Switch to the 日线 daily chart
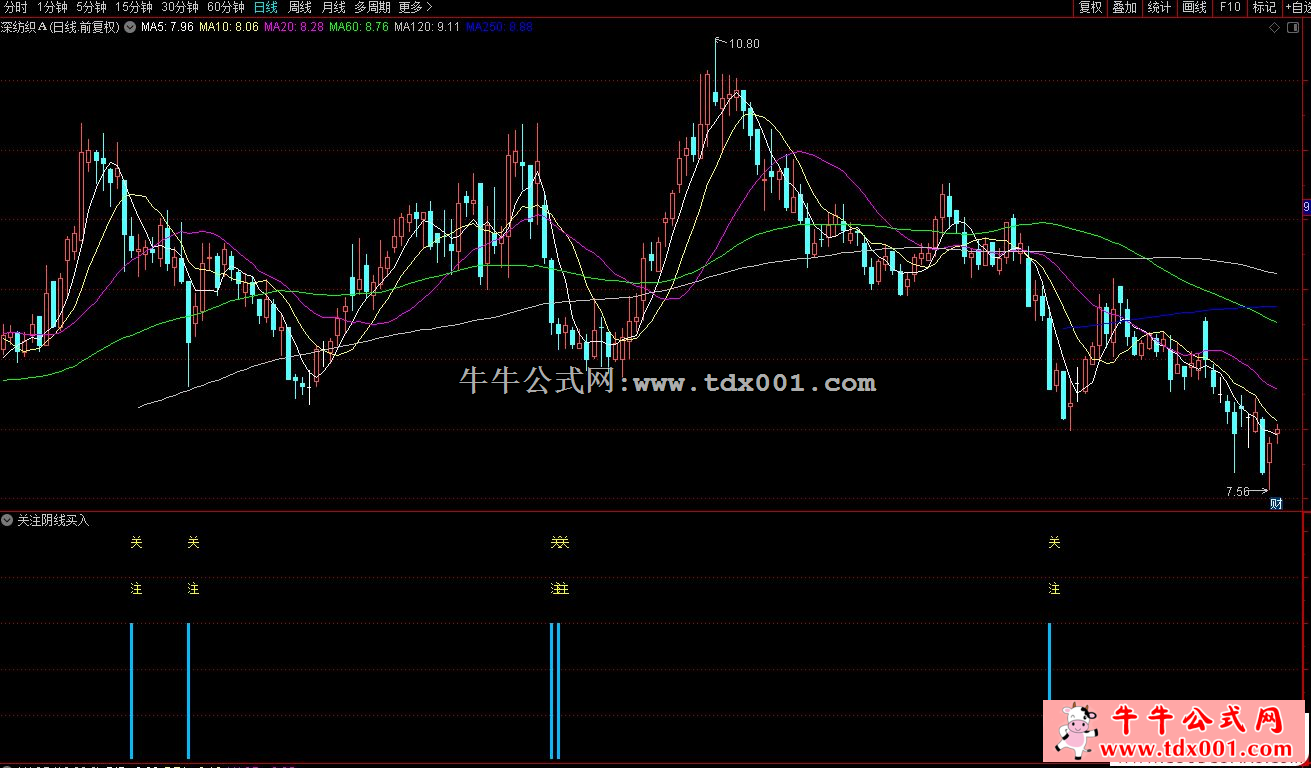This screenshot has width=1311, height=768. pos(265,7)
